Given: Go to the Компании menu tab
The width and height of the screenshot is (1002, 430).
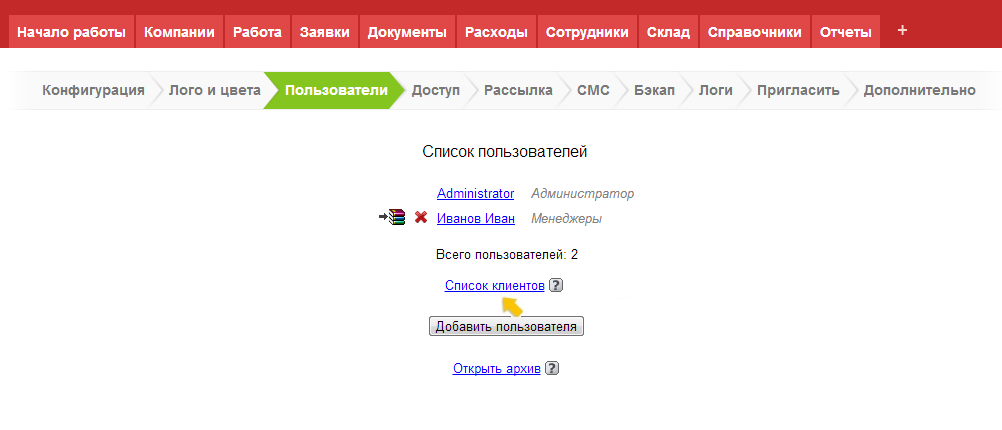Looking at the screenshot, I should click(179, 32).
